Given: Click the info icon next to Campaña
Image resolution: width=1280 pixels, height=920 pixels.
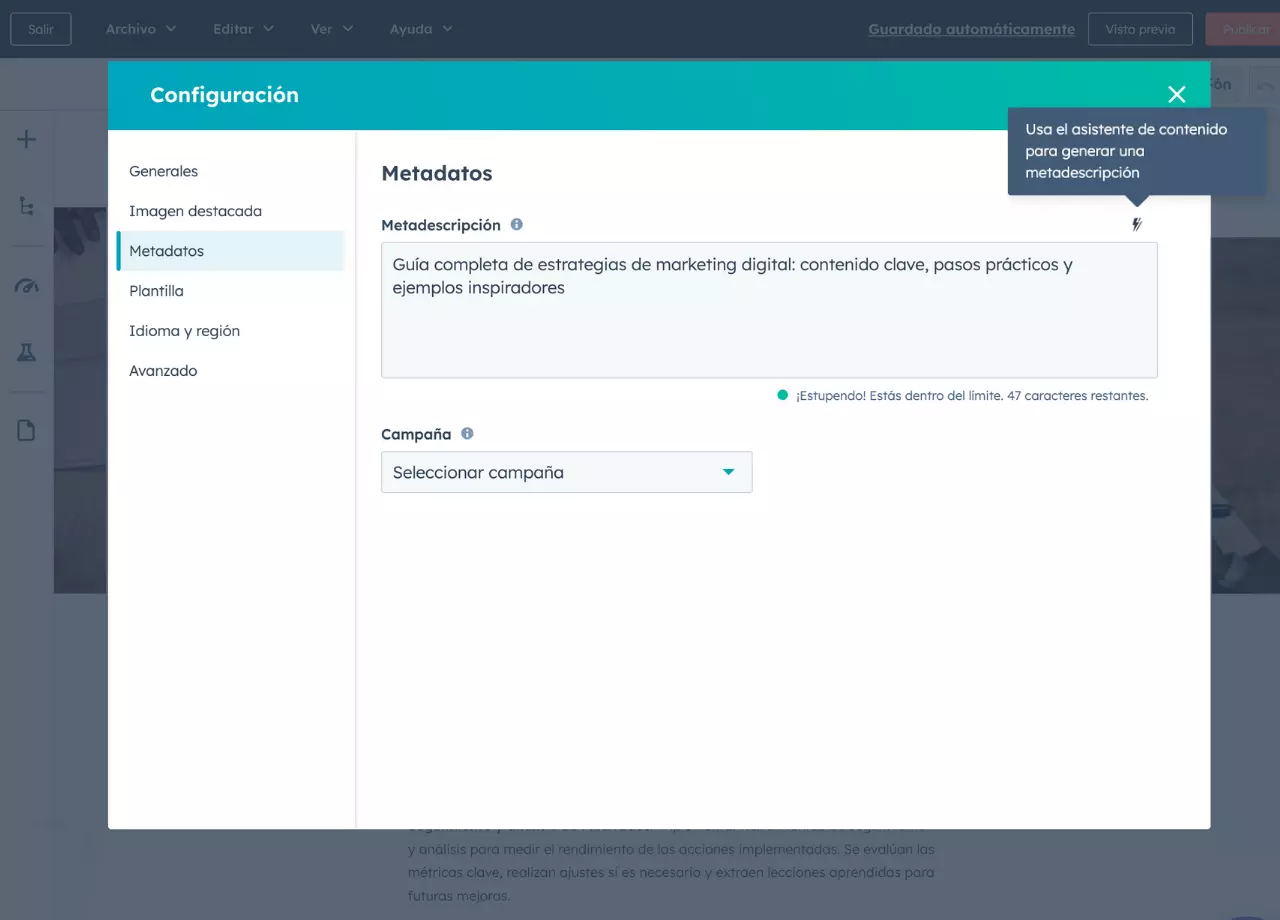Looking at the screenshot, I should point(467,434).
